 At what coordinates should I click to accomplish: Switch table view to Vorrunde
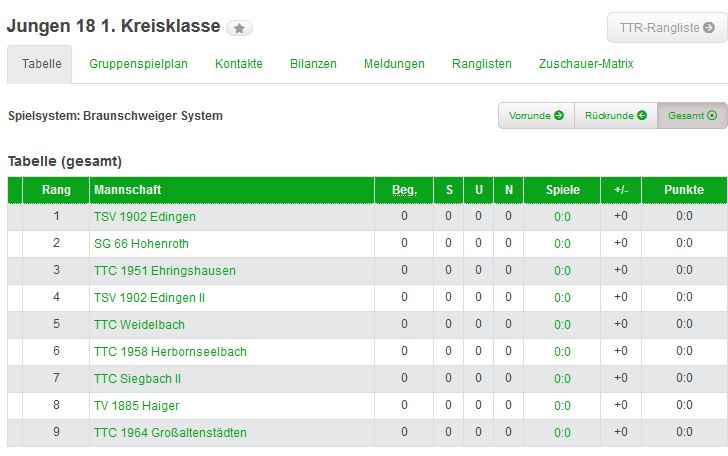click(536, 116)
